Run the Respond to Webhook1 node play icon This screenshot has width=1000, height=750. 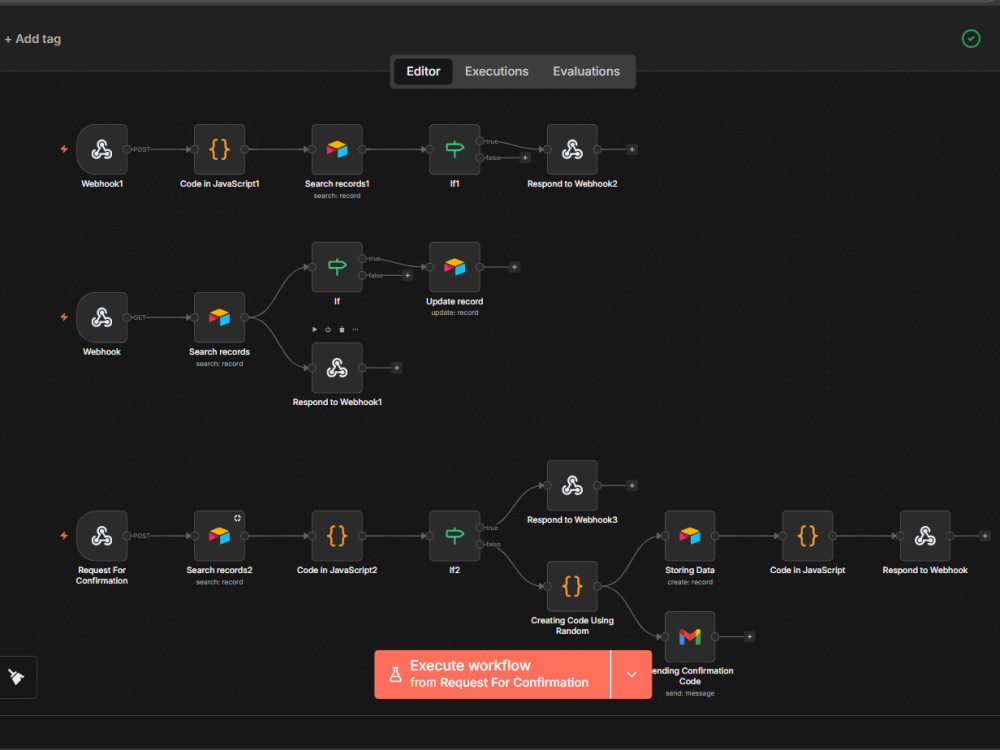314,330
